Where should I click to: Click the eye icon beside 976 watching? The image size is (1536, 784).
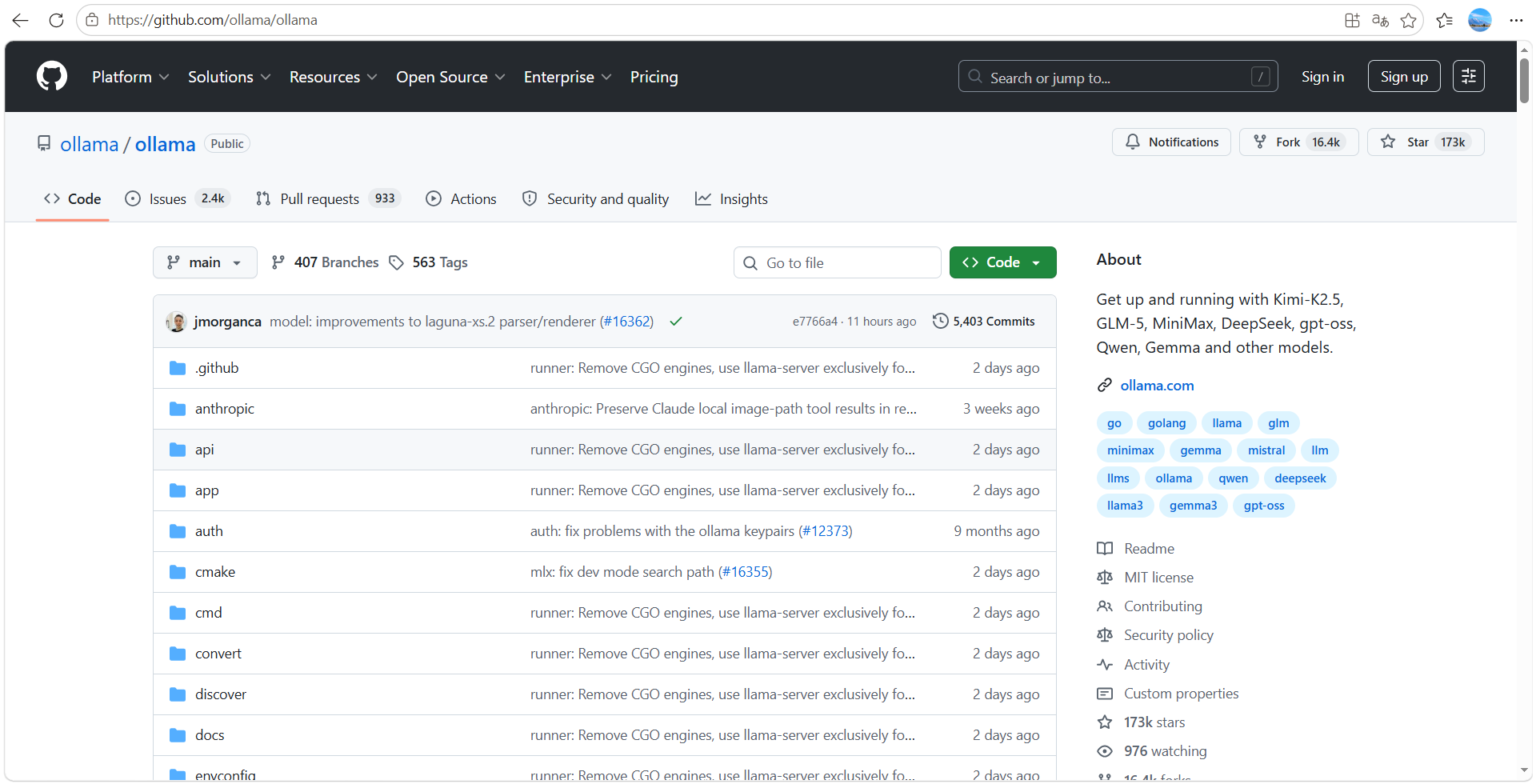pyautogui.click(x=1105, y=751)
